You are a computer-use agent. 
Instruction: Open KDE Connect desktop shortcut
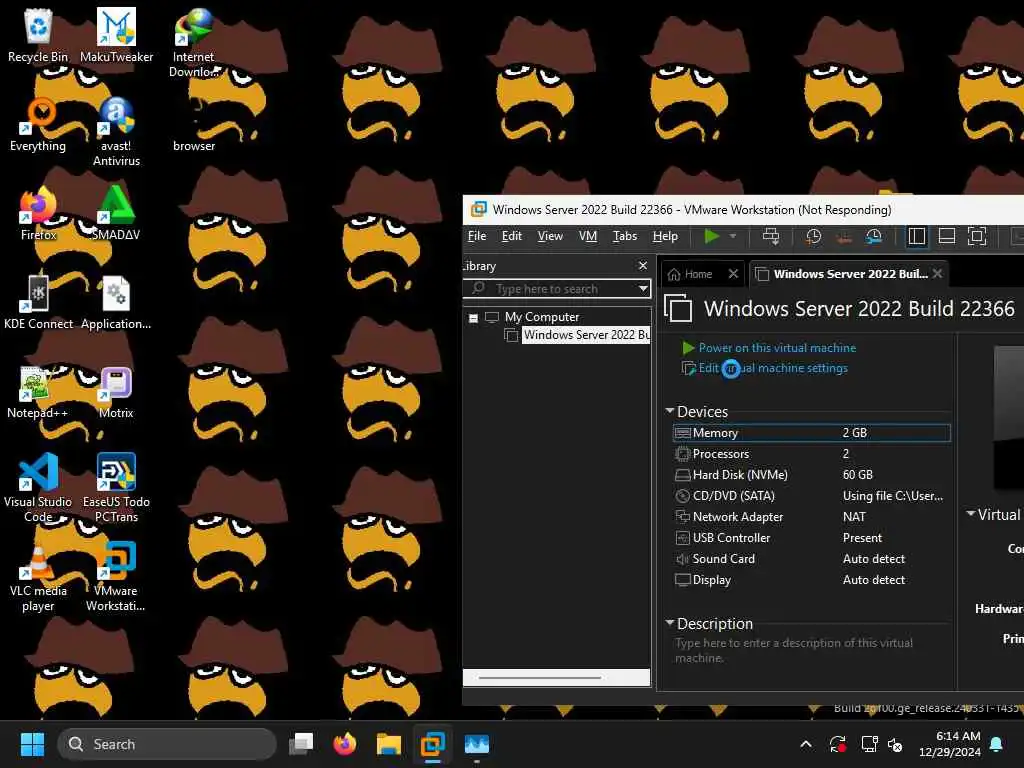(38, 302)
